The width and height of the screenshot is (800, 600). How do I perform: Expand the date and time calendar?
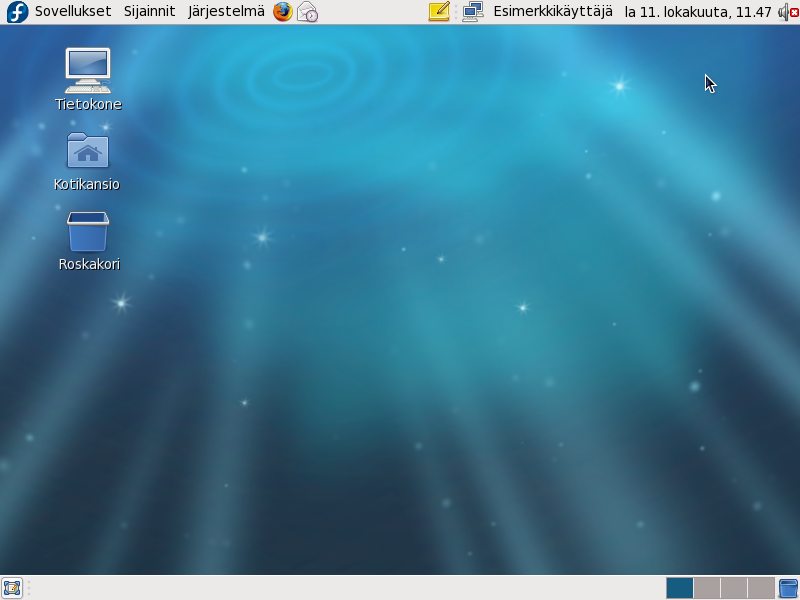click(697, 12)
